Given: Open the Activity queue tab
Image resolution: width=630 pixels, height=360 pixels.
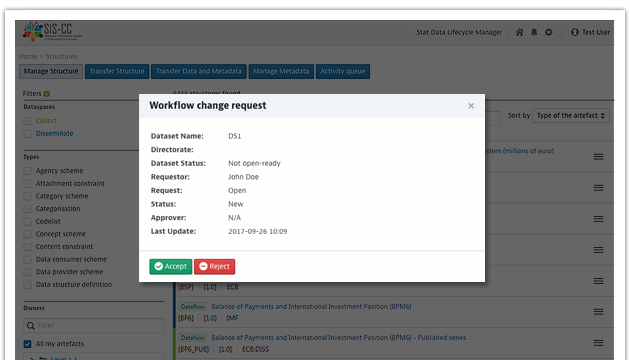Looking at the screenshot, I should click(343, 71).
